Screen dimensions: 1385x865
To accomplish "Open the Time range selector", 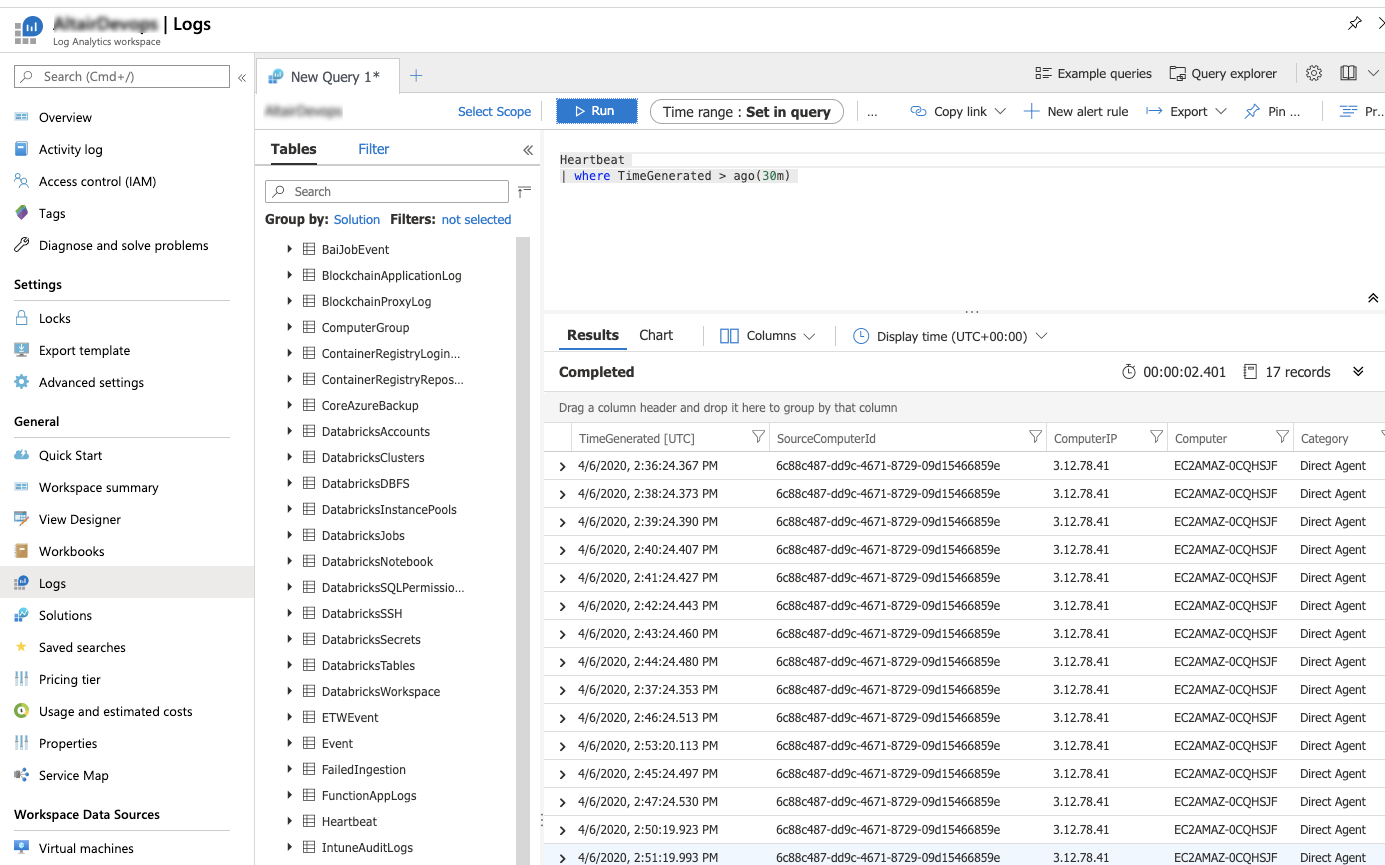I will click(x=747, y=112).
